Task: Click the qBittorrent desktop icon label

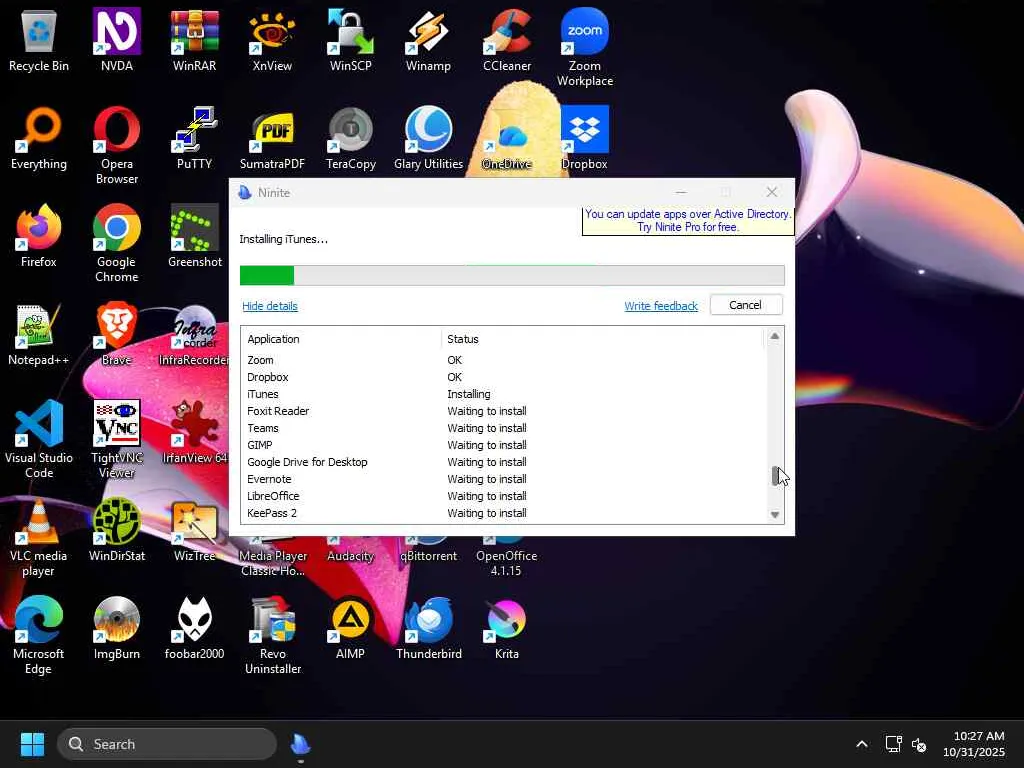Action: [428, 556]
